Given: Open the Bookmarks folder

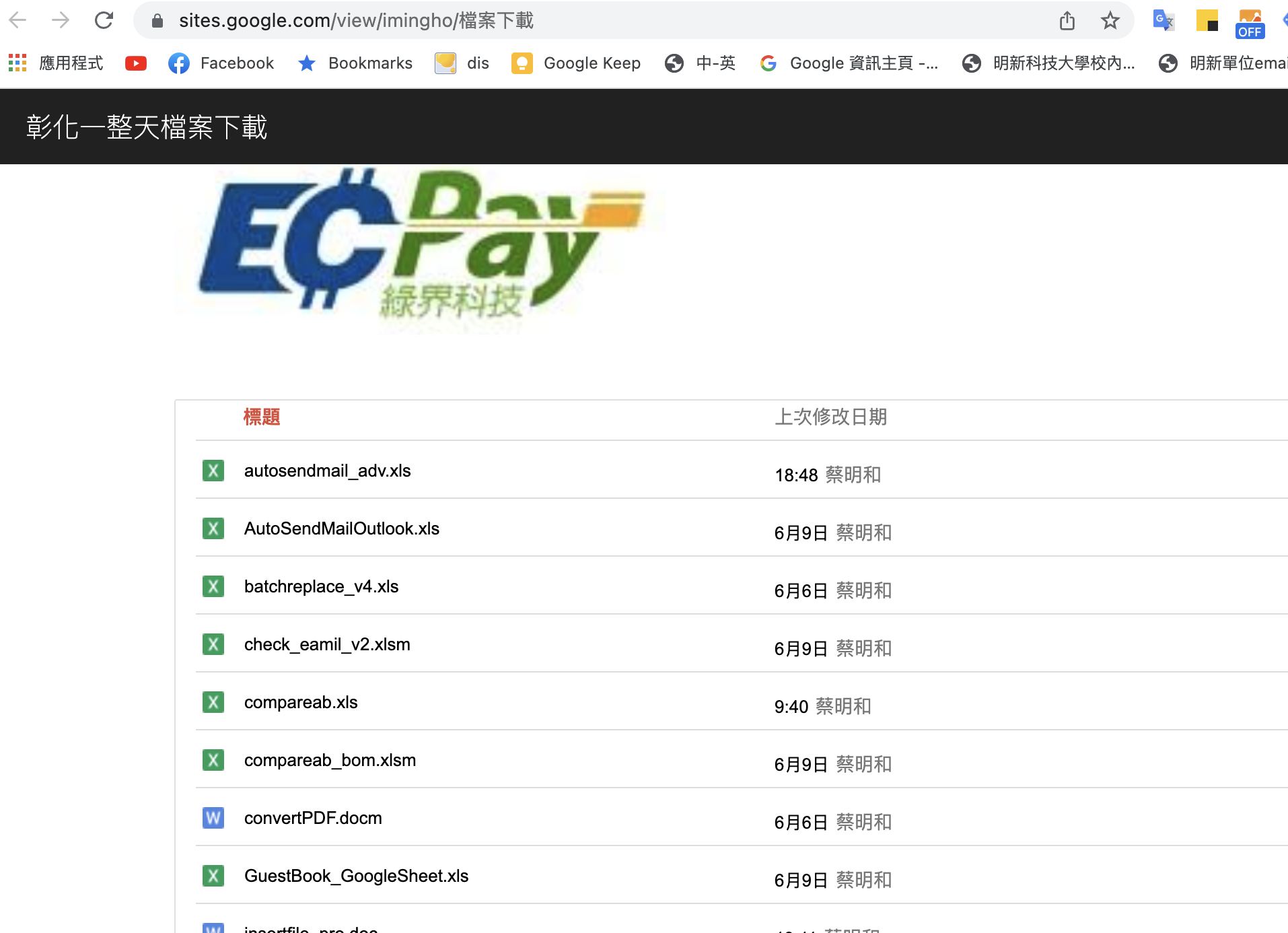Looking at the screenshot, I should point(355,63).
